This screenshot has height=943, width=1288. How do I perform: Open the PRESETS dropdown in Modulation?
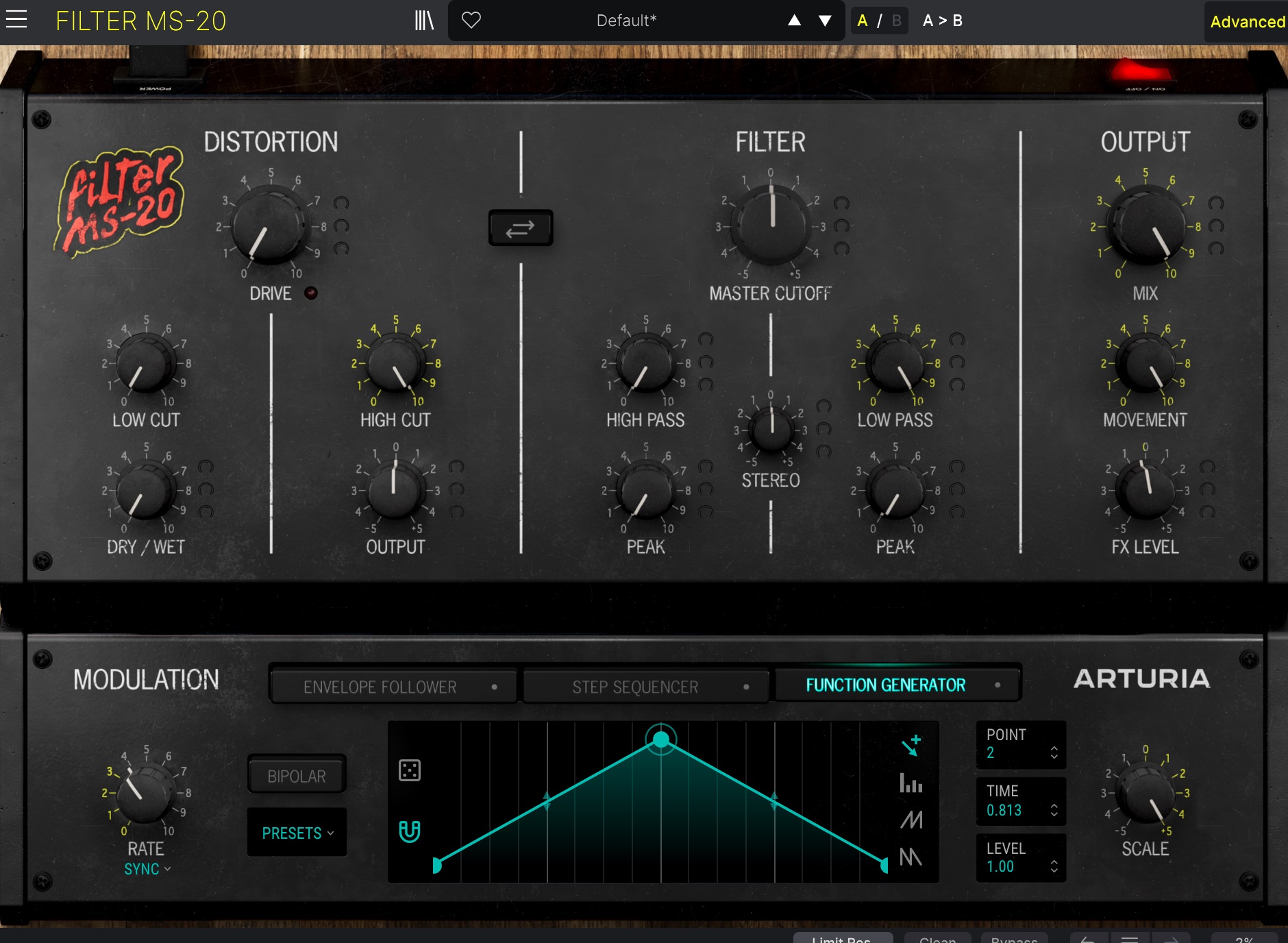297,833
